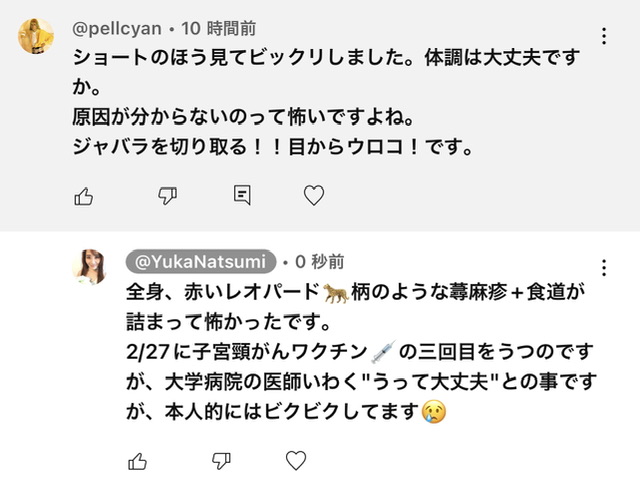Open @pellcyan's profile avatar

point(37,37)
